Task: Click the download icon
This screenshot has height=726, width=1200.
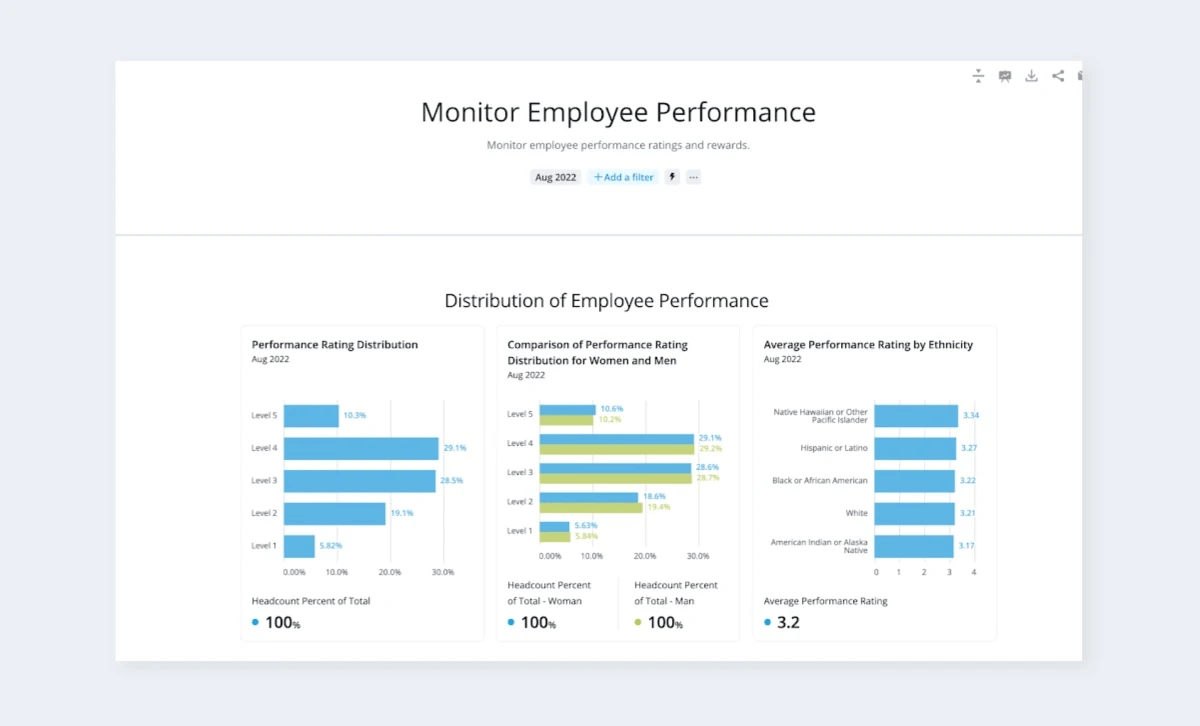Action: [1031, 76]
